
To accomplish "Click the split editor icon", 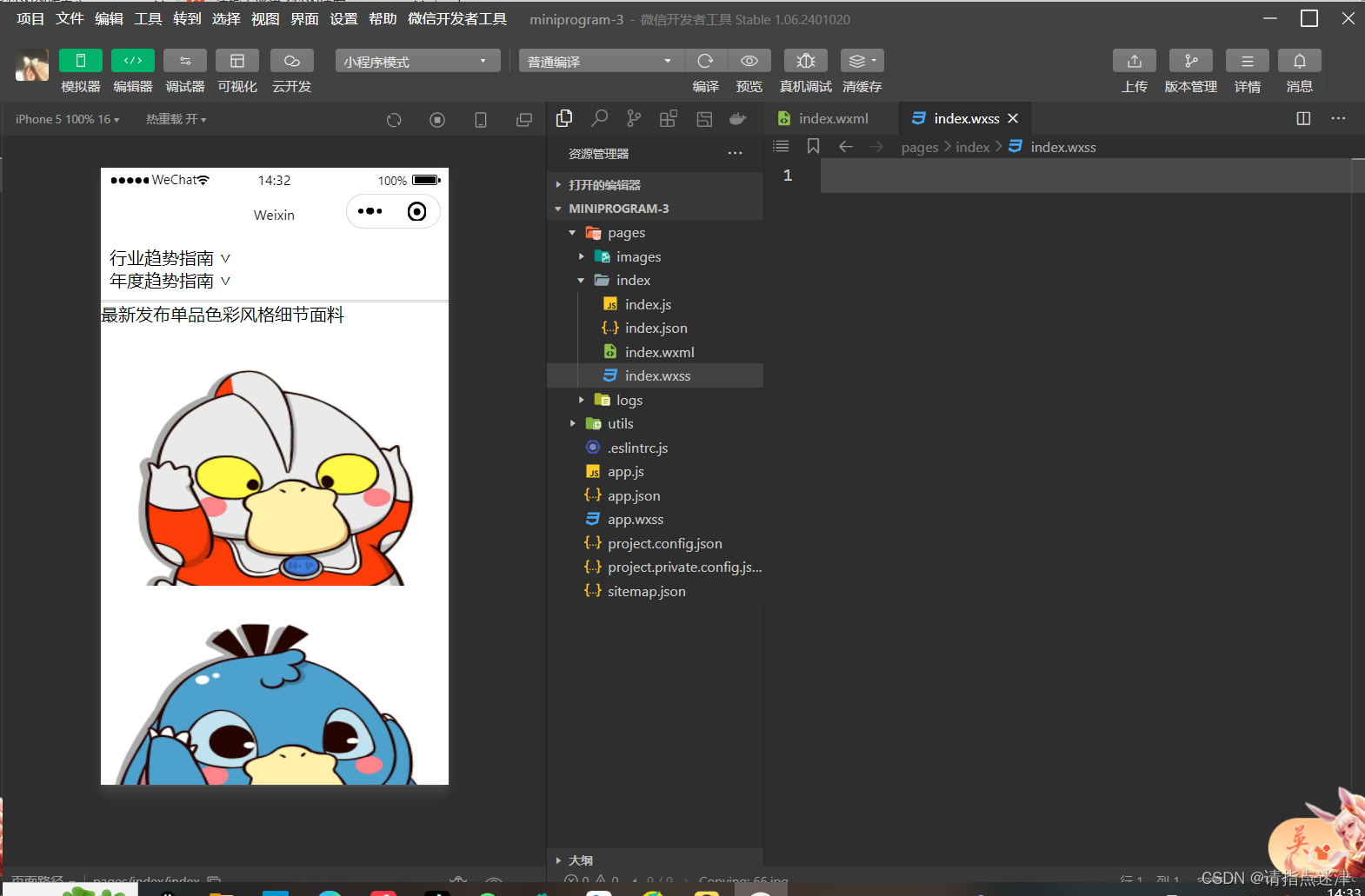I will 1303,118.
